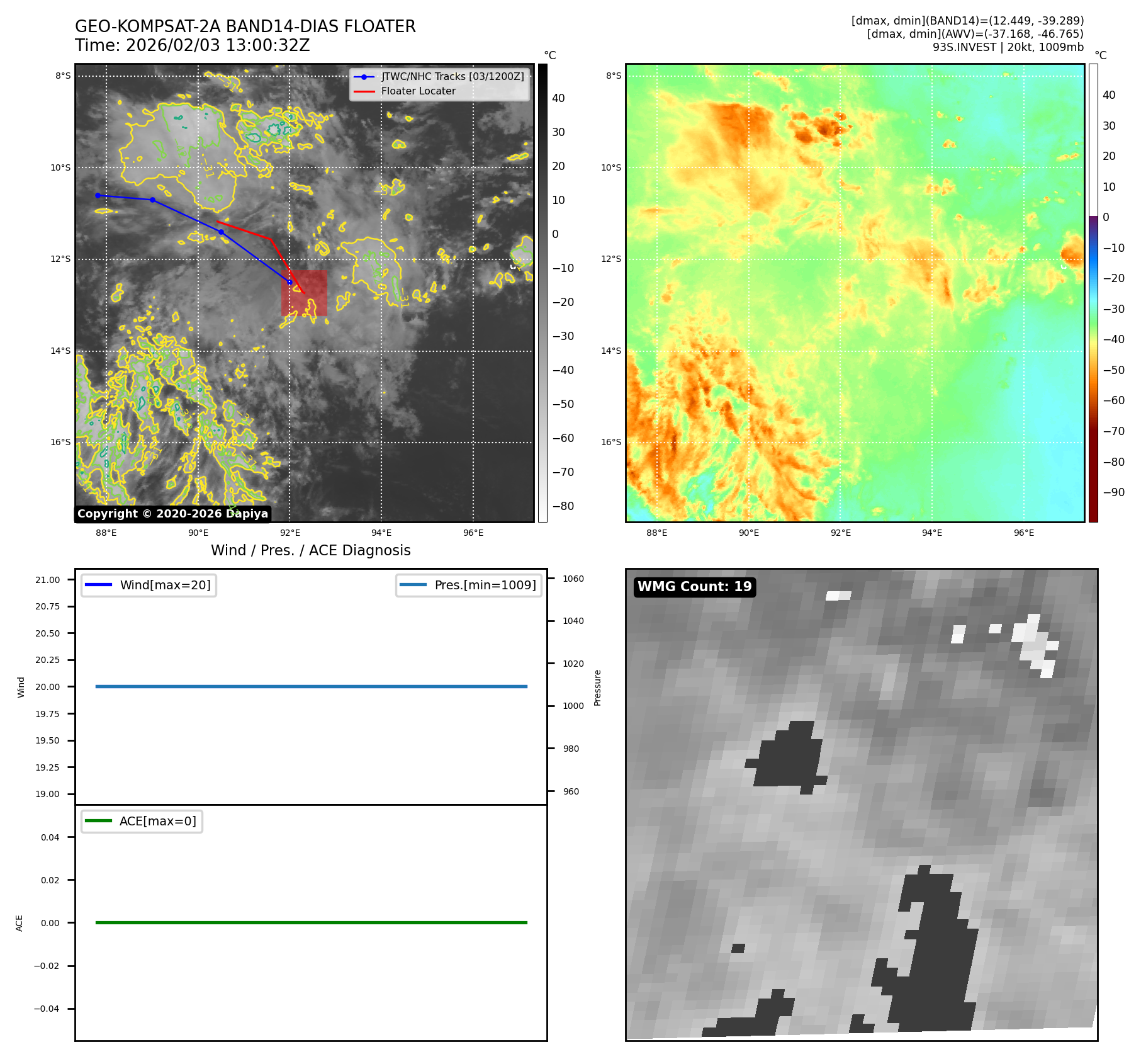Click the WMG Count: 19 label
The width and height of the screenshot is (1141, 1064).
[694, 587]
